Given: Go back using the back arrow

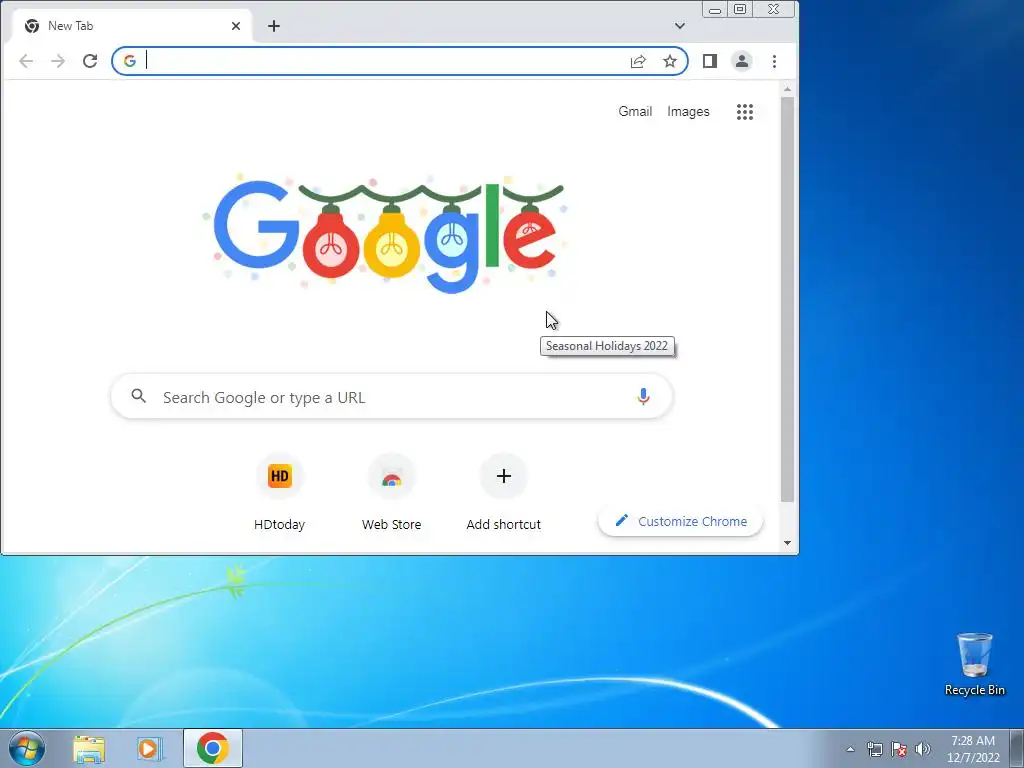Looking at the screenshot, I should [x=26, y=61].
